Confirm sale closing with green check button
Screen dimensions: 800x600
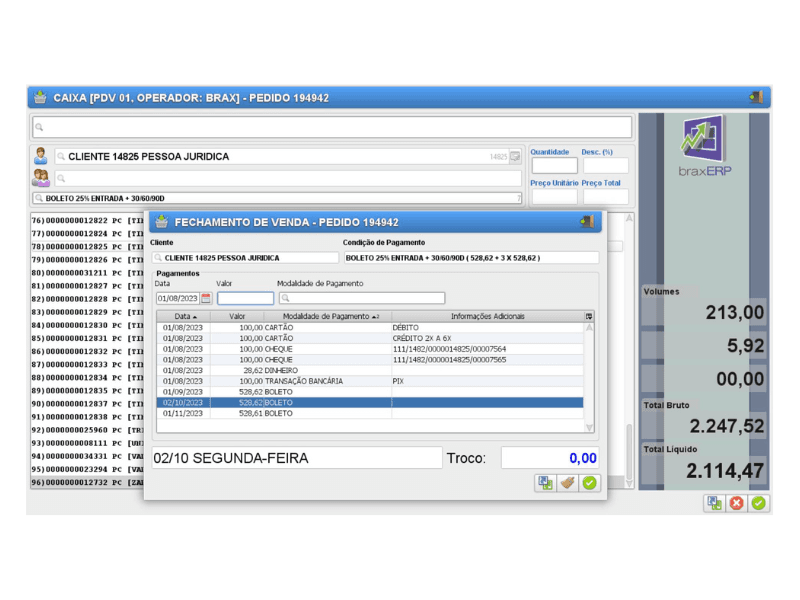click(x=589, y=483)
